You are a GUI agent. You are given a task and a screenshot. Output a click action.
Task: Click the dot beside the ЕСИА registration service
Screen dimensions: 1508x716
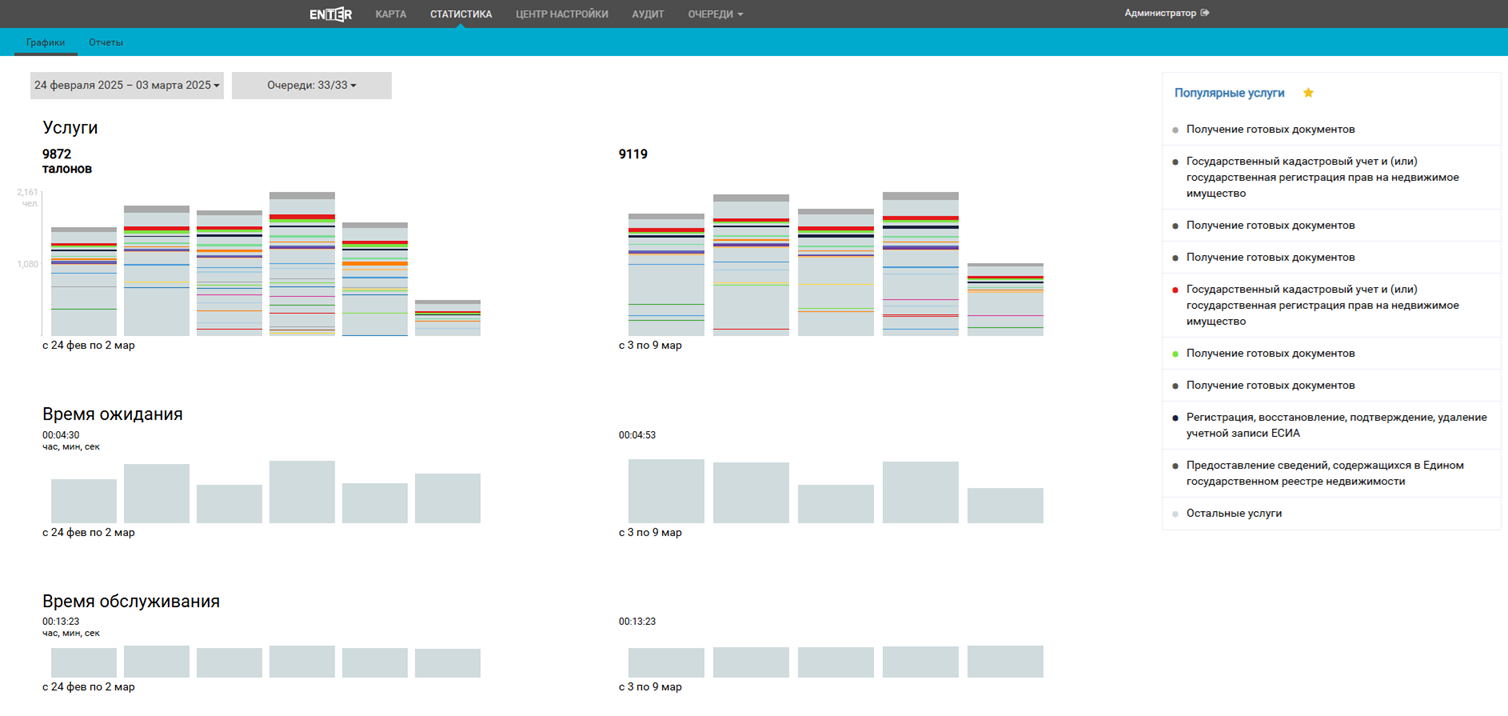click(x=1175, y=418)
